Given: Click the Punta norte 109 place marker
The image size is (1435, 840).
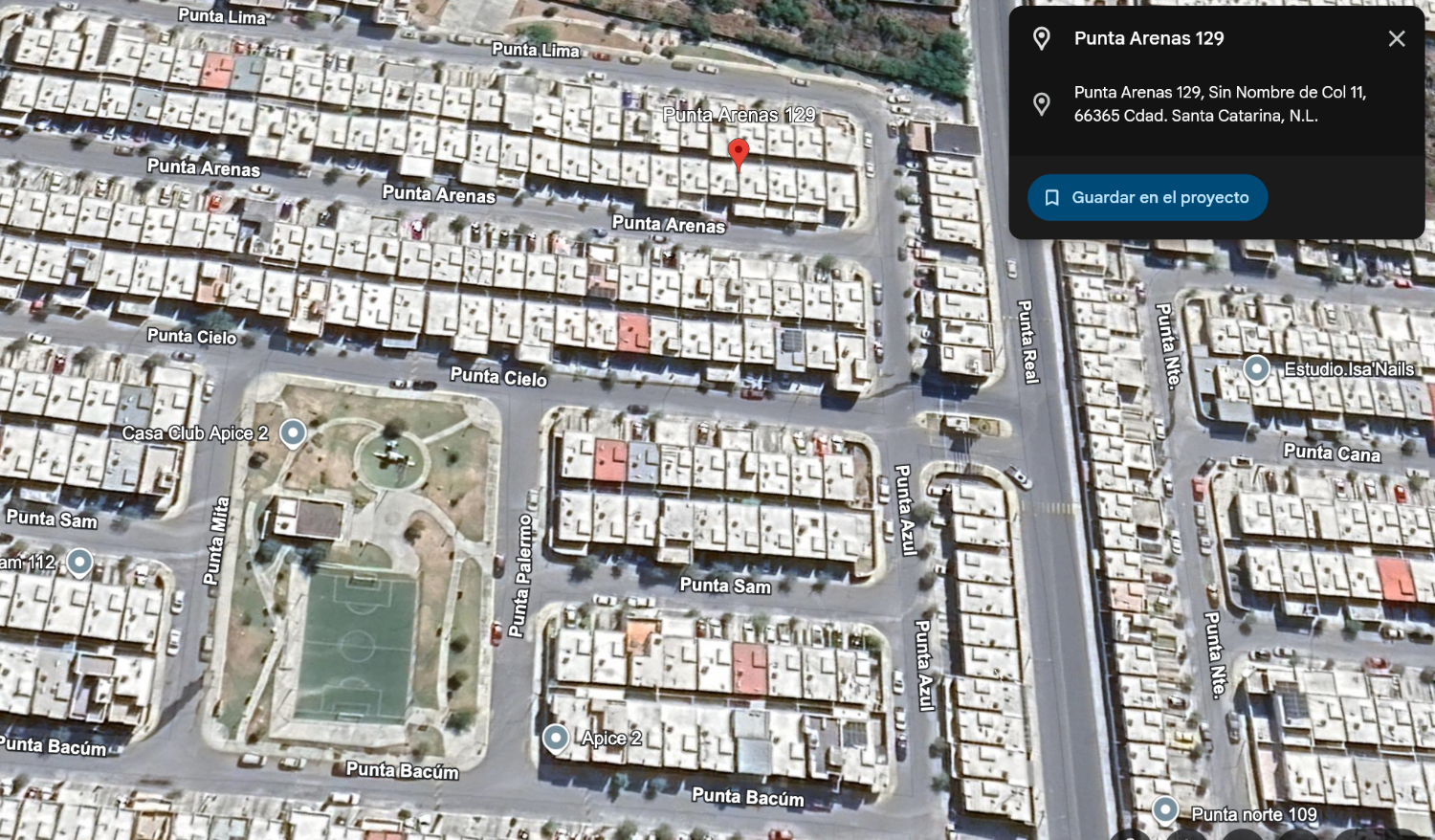Looking at the screenshot, I should pyautogui.click(x=1164, y=809).
